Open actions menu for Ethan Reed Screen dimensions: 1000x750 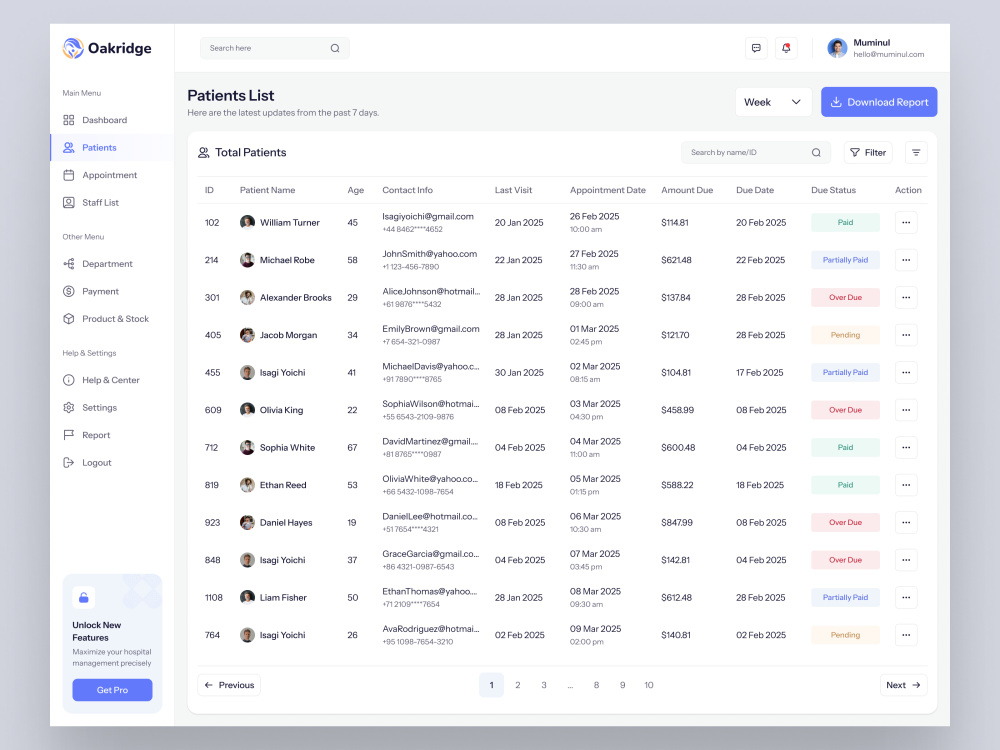click(x=906, y=485)
